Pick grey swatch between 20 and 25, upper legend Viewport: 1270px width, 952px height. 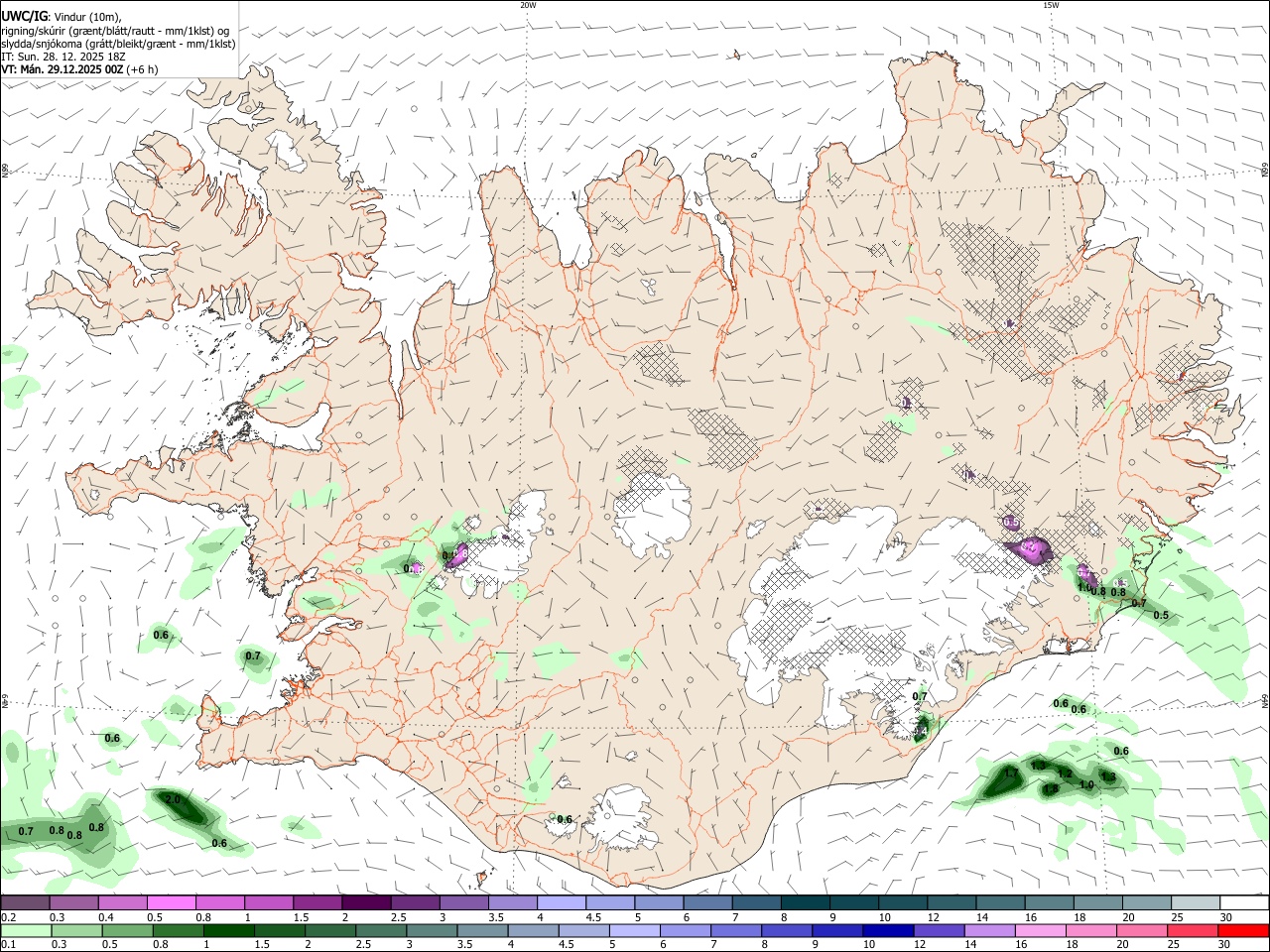coord(1146,902)
